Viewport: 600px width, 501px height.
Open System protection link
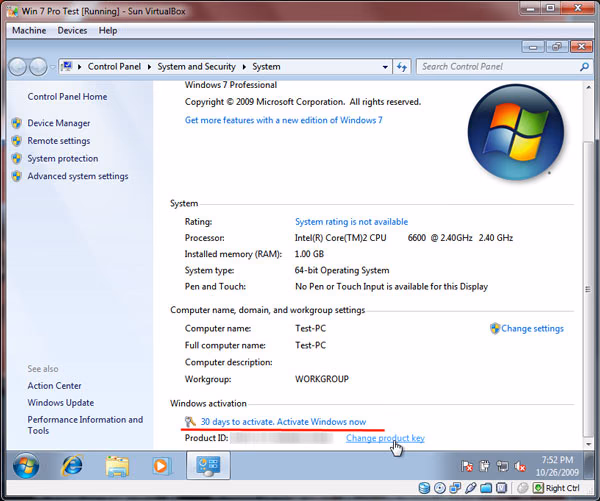click(x=63, y=158)
